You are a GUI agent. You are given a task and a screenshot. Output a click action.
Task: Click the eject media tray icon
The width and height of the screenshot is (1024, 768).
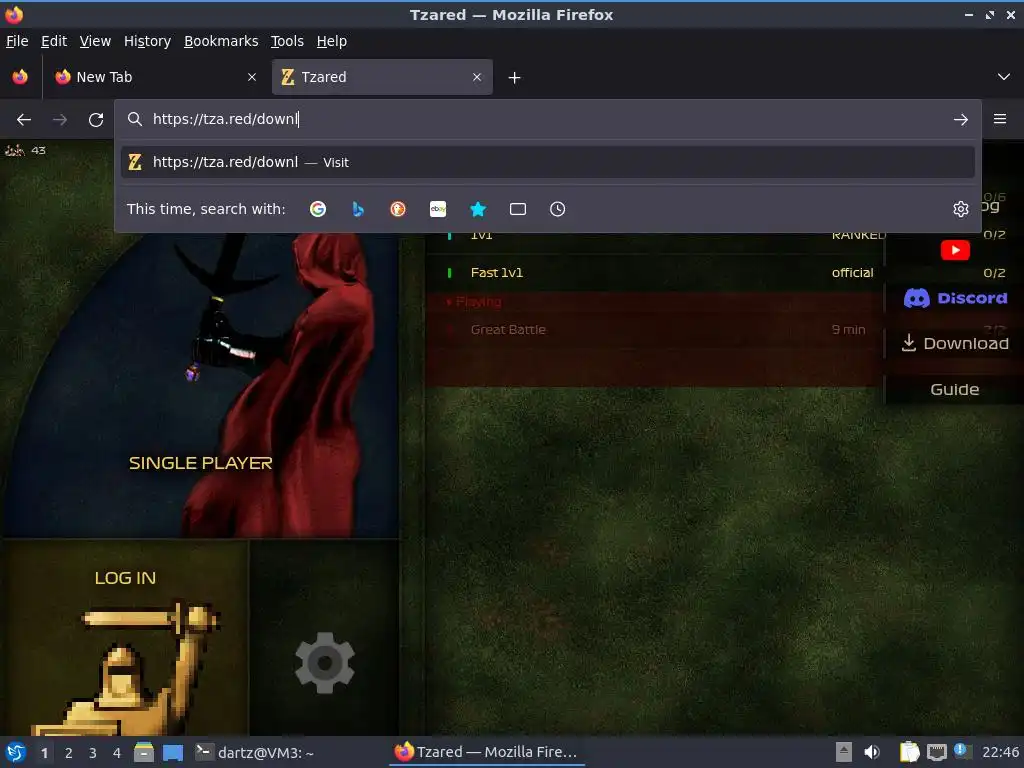(844, 752)
